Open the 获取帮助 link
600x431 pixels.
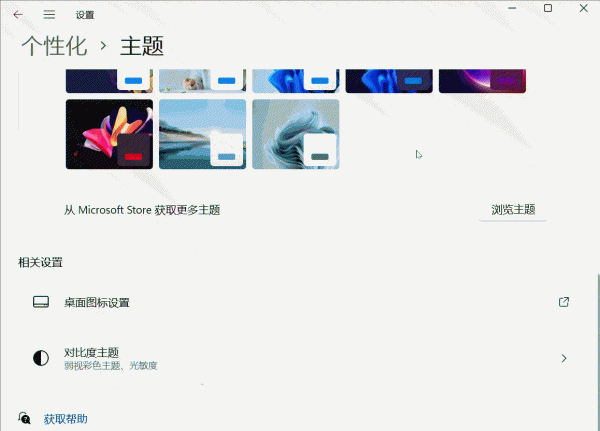[x=65, y=419]
